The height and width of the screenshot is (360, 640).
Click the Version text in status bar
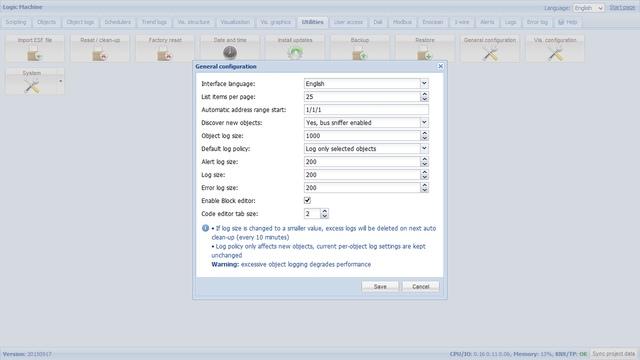tap(27, 354)
